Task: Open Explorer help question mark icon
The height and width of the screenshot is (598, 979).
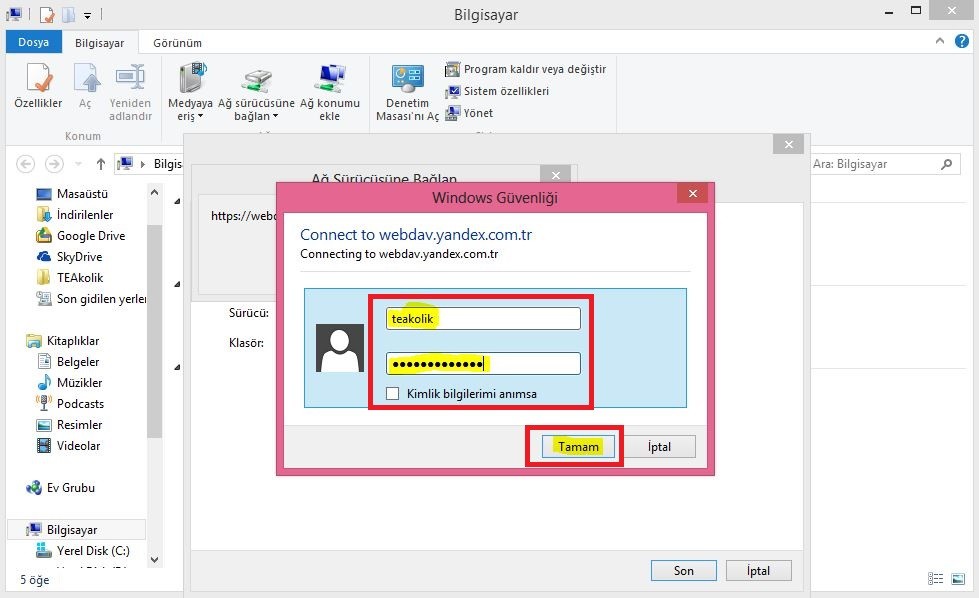Action: point(962,41)
